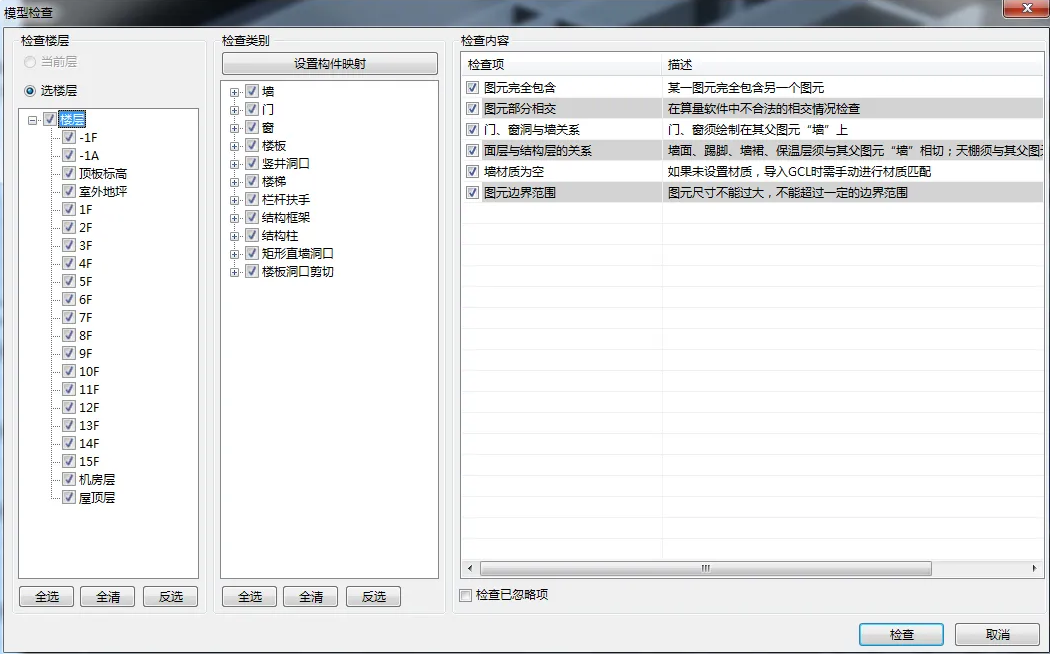Expand the 栏杆扶手 category node
1050x654 pixels.
tap(234, 201)
